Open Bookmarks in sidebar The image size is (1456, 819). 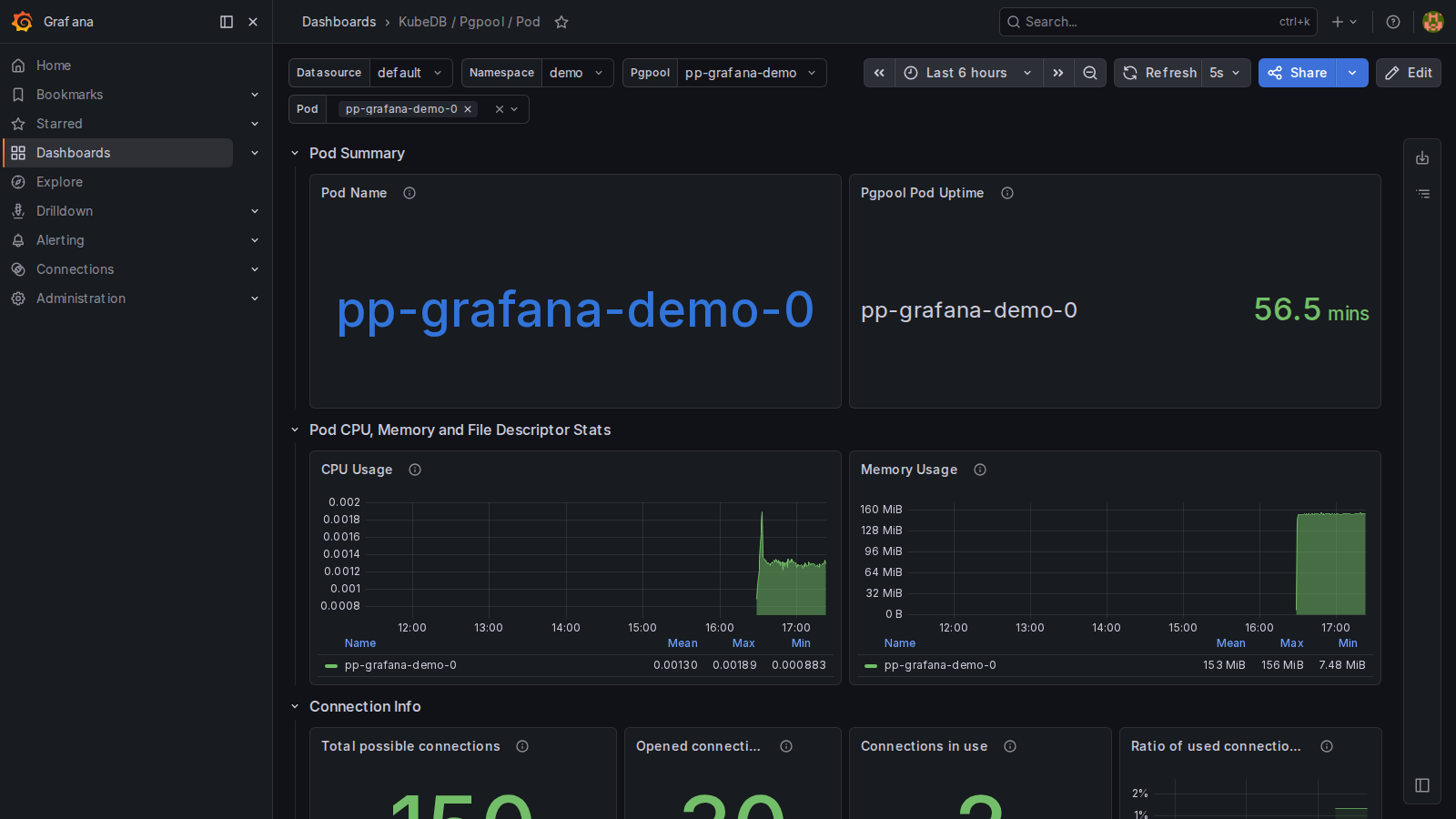point(69,95)
